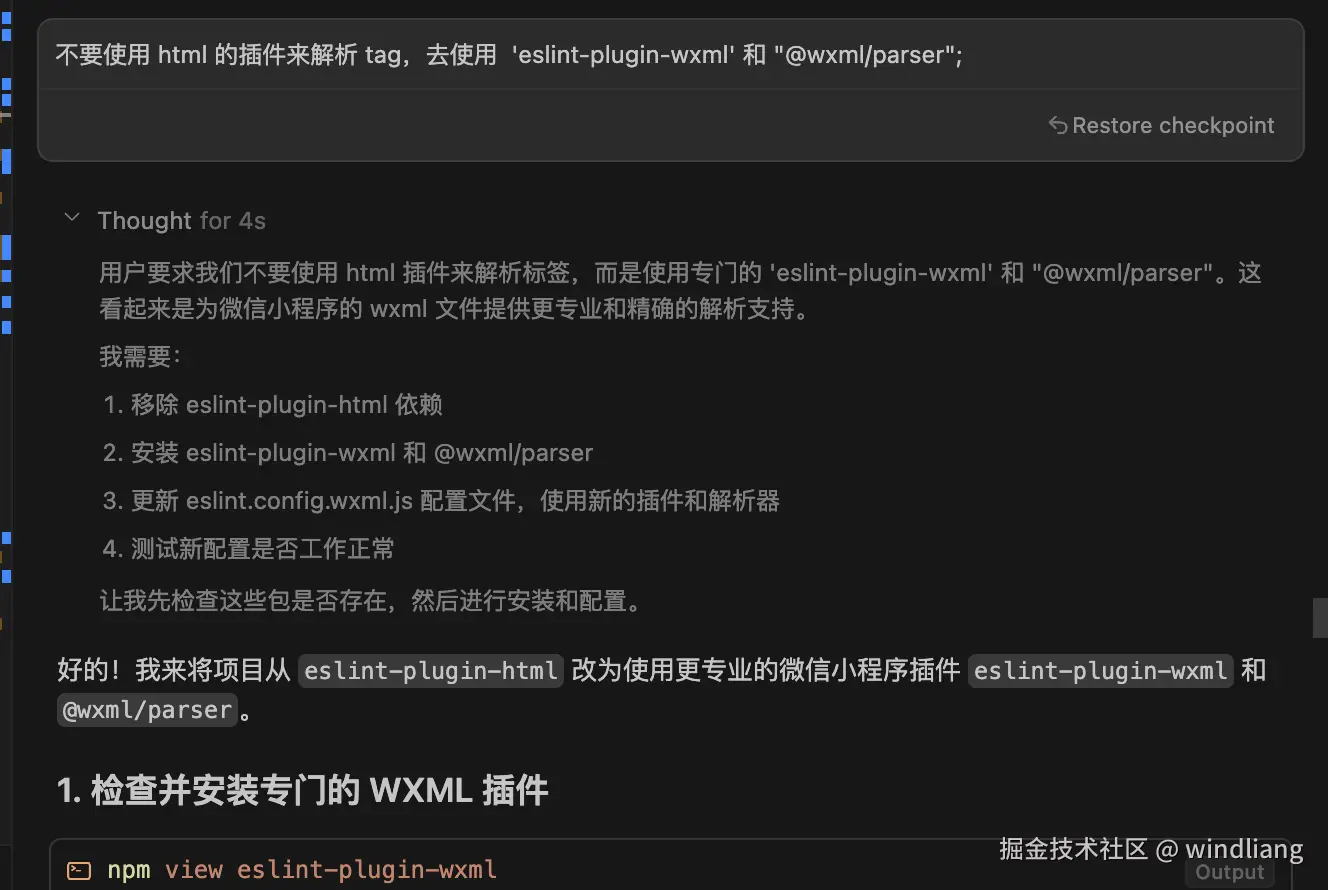This screenshot has width=1328, height=890.
Task: Click the vertical scrollbar thumb on right edge
Action: [x=1320, y=617]
